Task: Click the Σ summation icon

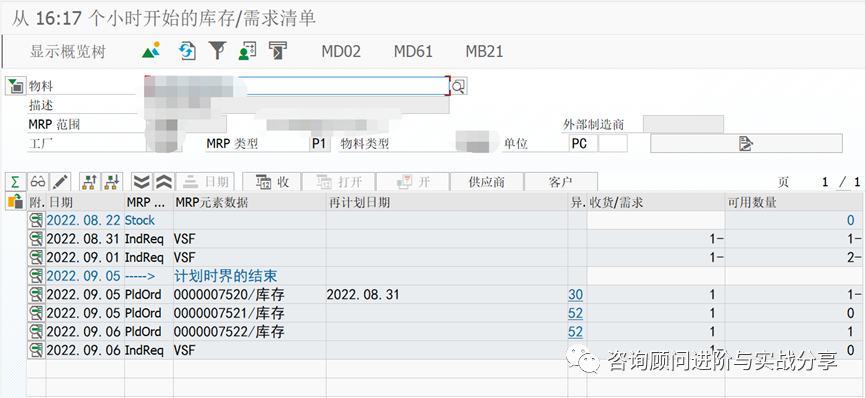Action: pos(16,182)
